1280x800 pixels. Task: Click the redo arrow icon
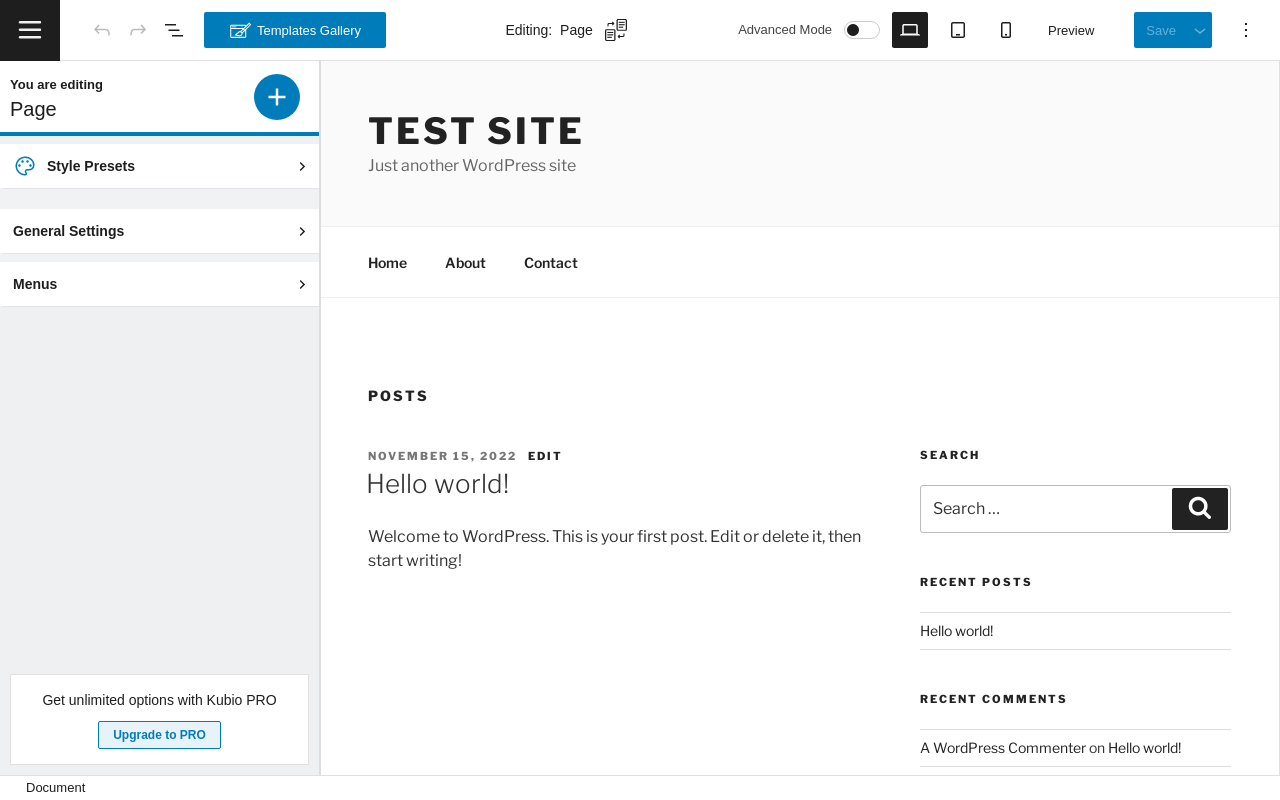point(138,30)
